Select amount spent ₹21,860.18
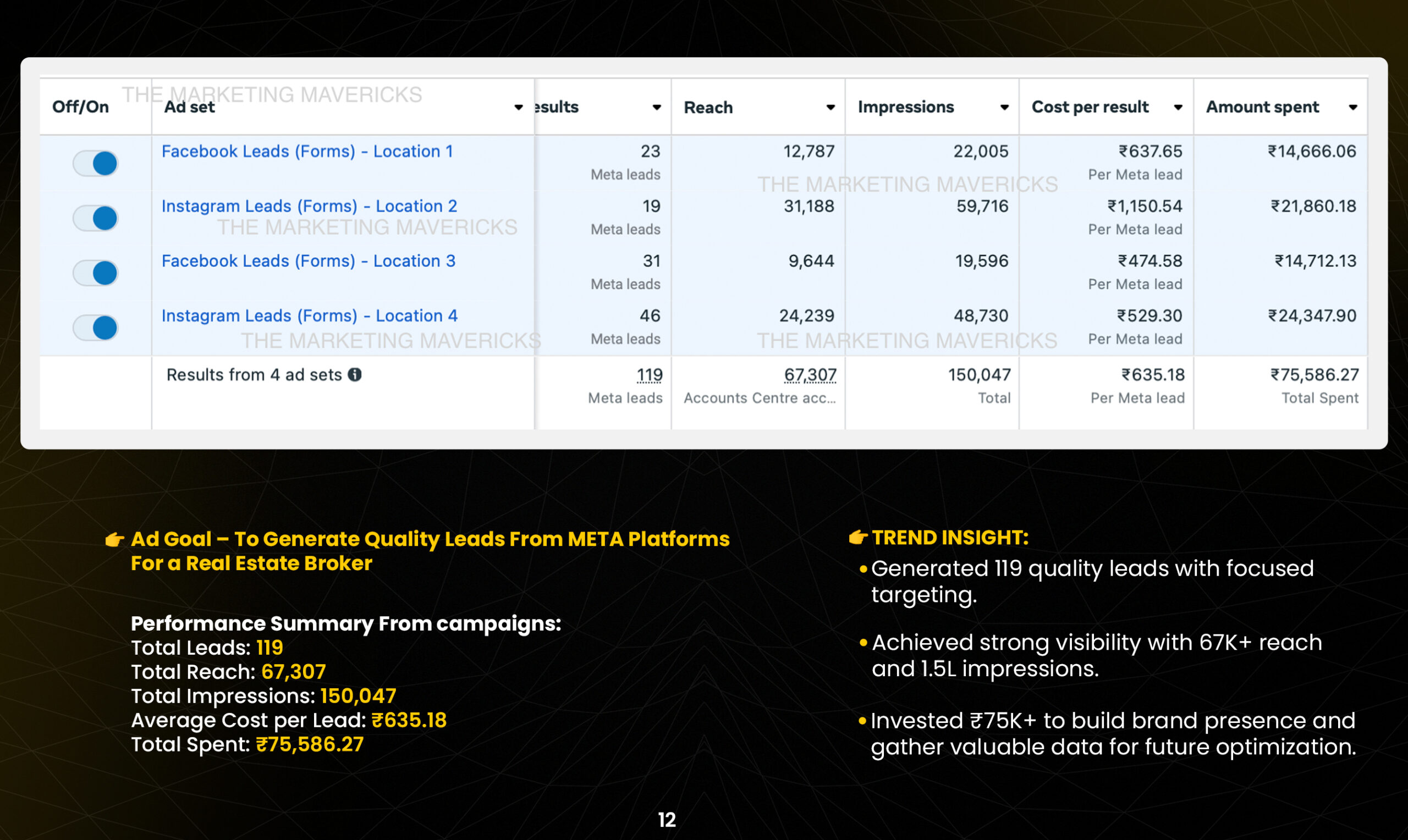 1313,207
